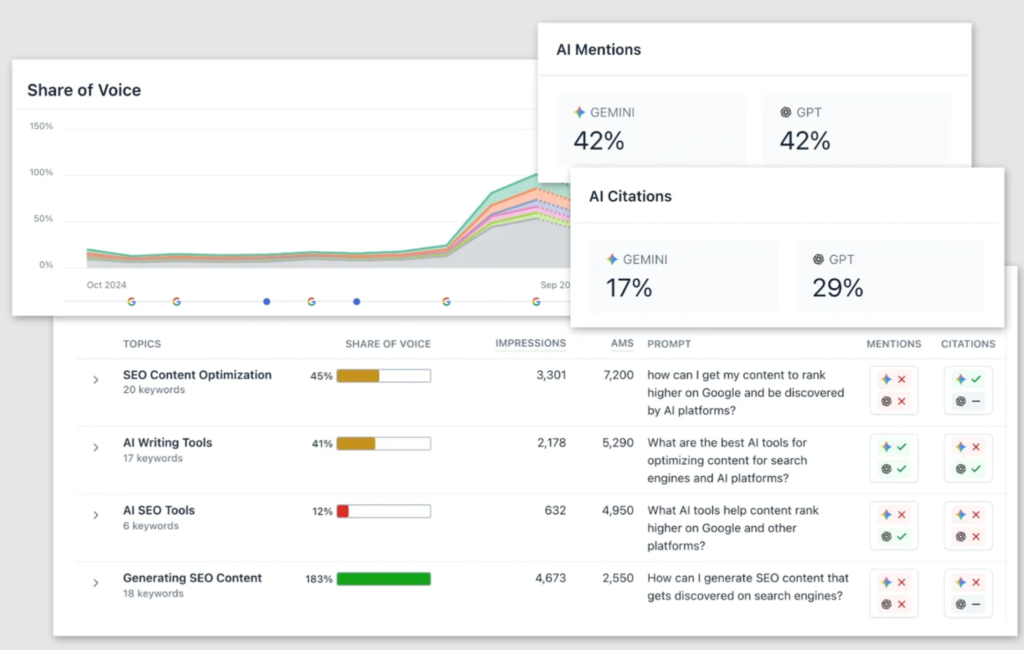
Task: Open the Generating SEO Content topic name
Action: (x=192, y=578)
